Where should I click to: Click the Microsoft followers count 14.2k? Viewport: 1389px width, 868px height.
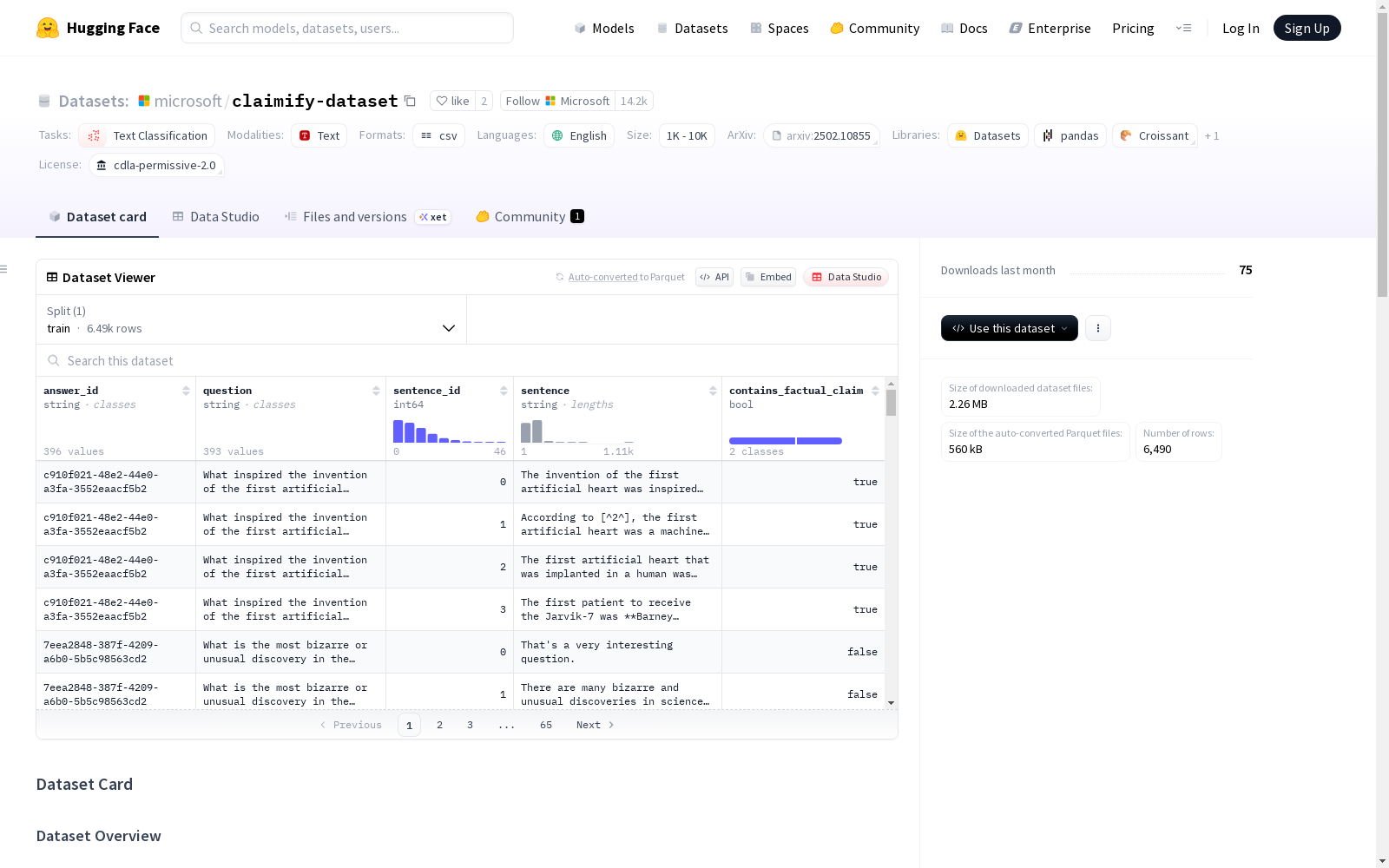[x=634, y=101]
